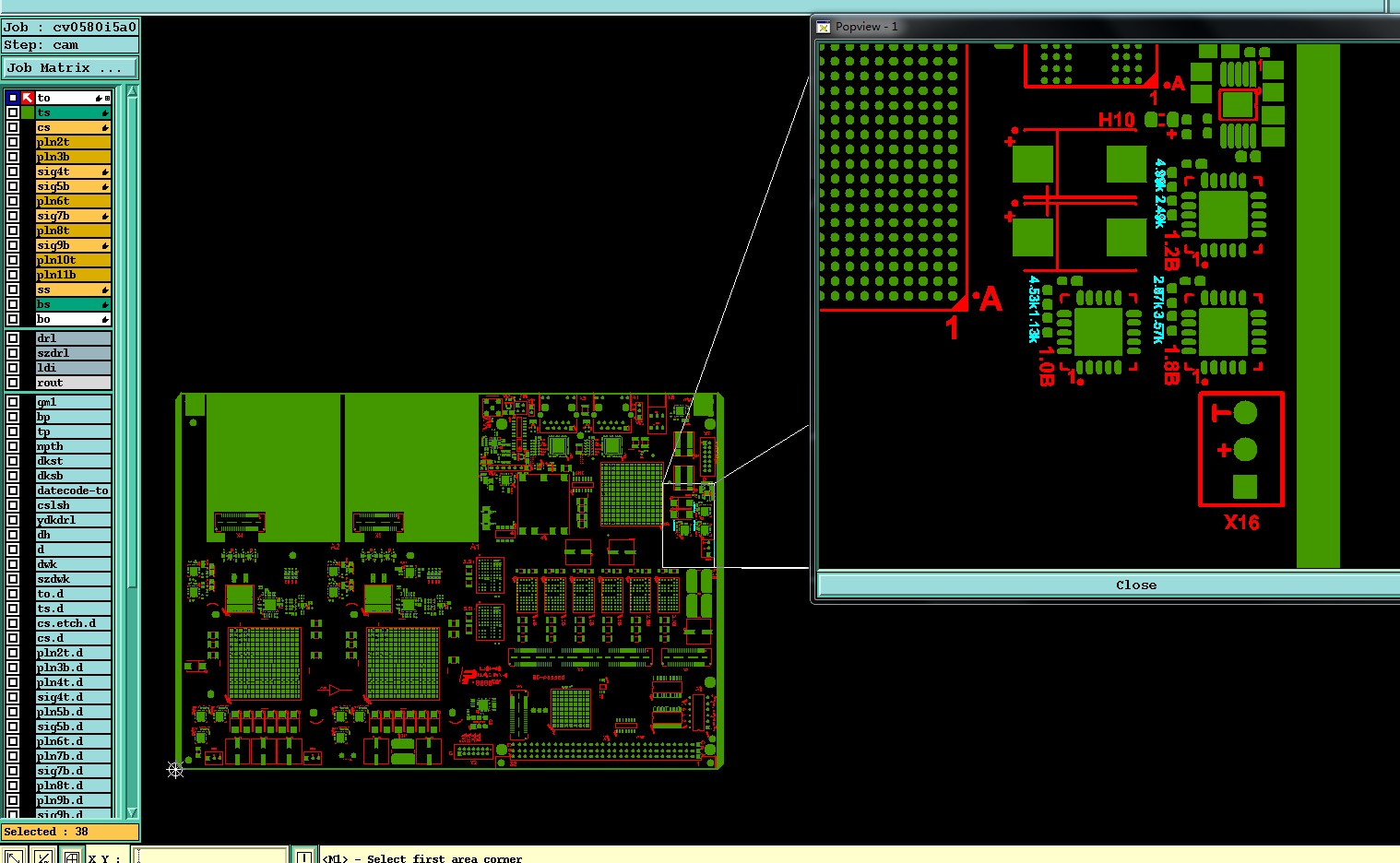
Task: Click the hand icon on layer sig4t row
Action: coord(105,171)
